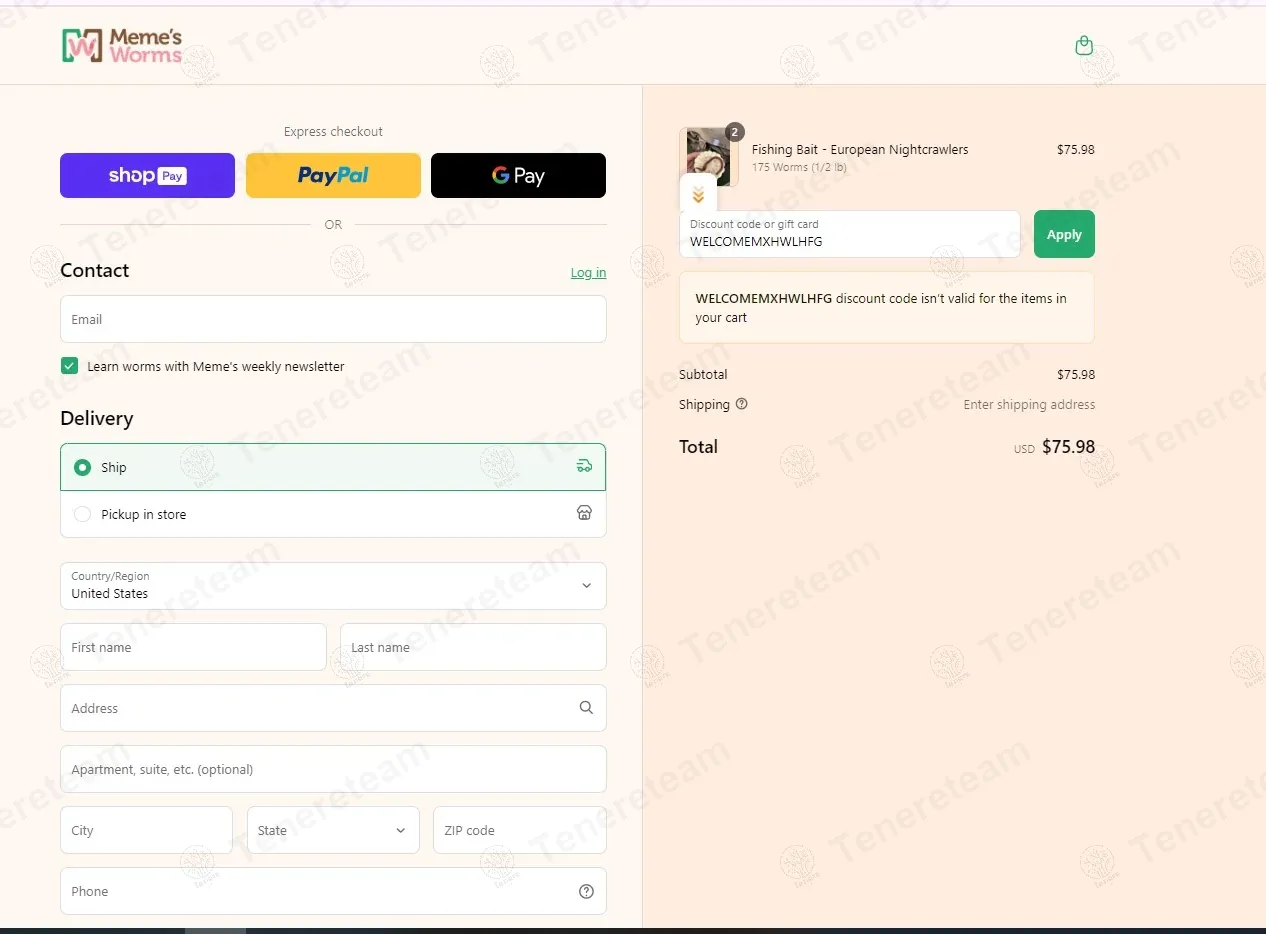Pay with Shop Pay express button
The width and height of the screenshot is (1266, 934).
[x=147, y=175]
